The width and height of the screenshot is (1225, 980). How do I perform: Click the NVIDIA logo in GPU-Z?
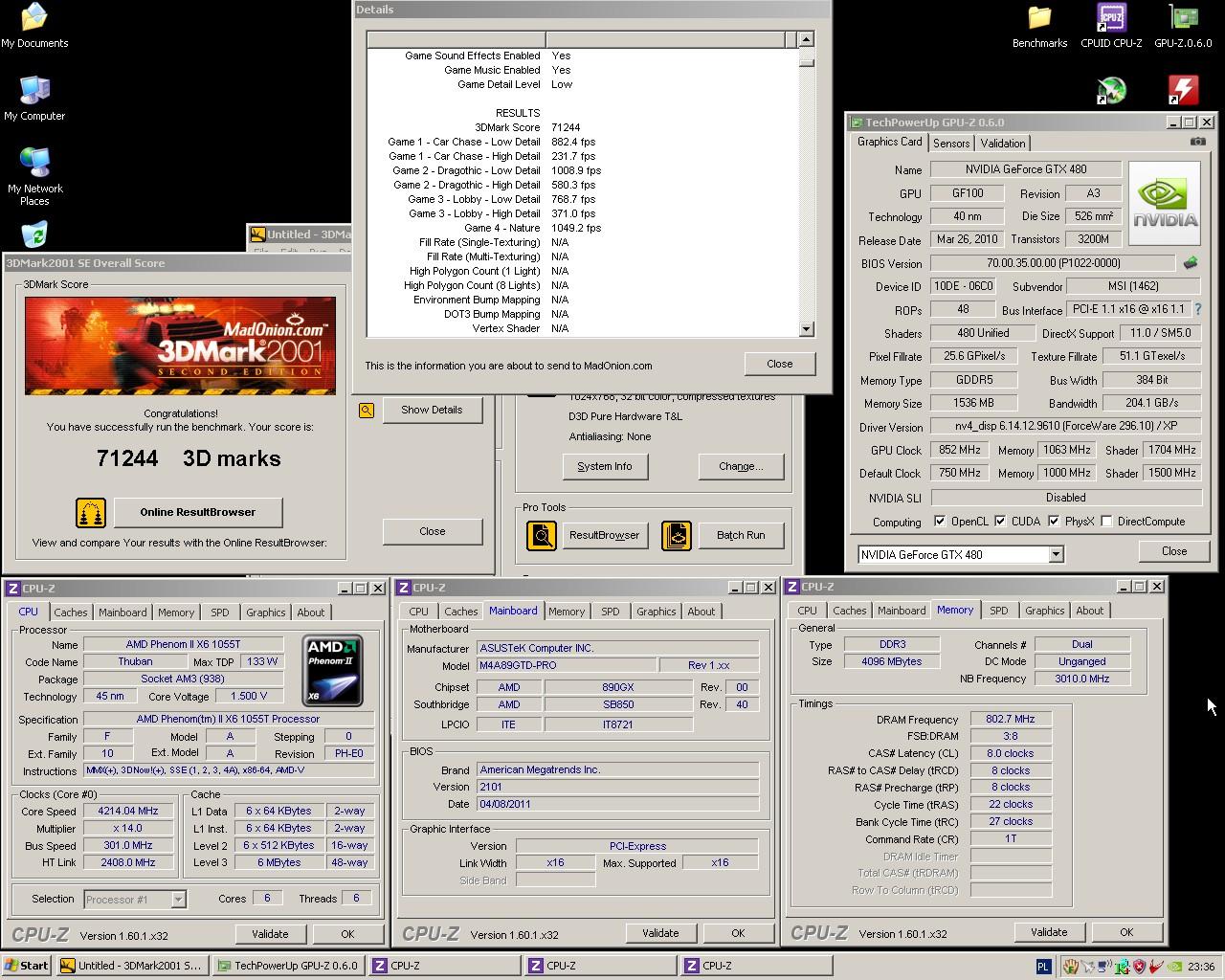[1165, 204]
